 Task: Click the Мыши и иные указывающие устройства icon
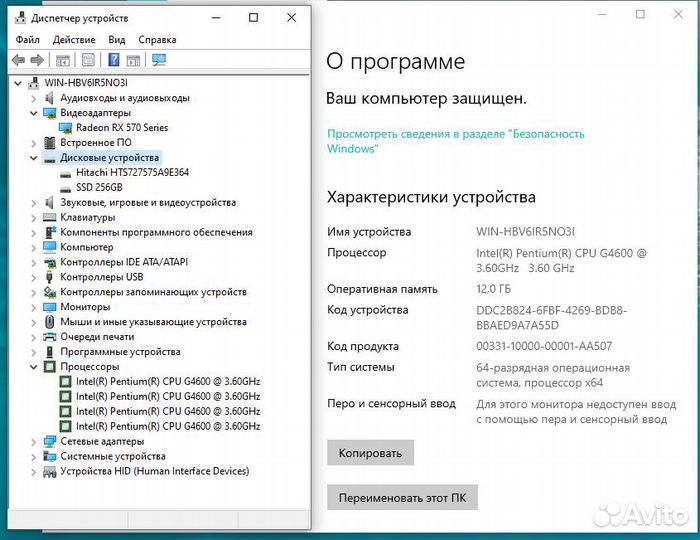[x=50, y=322]
